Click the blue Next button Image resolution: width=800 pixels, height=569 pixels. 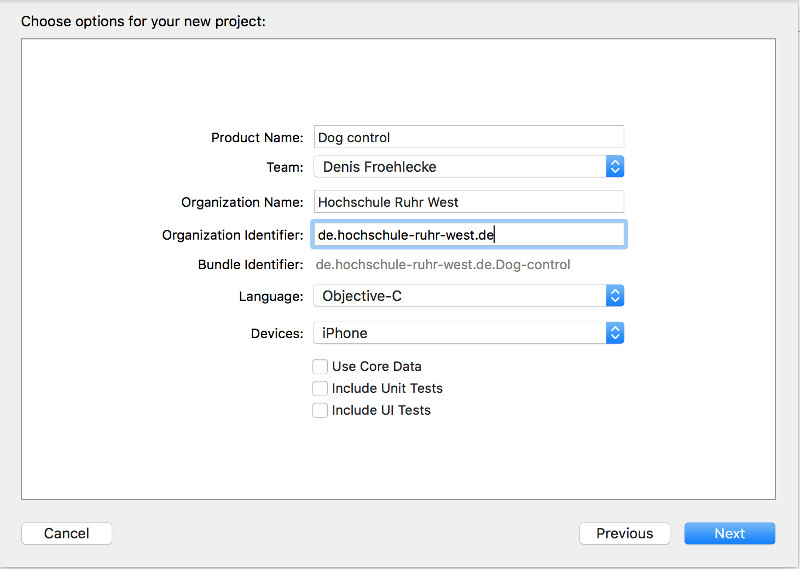(x=729, y=533)
